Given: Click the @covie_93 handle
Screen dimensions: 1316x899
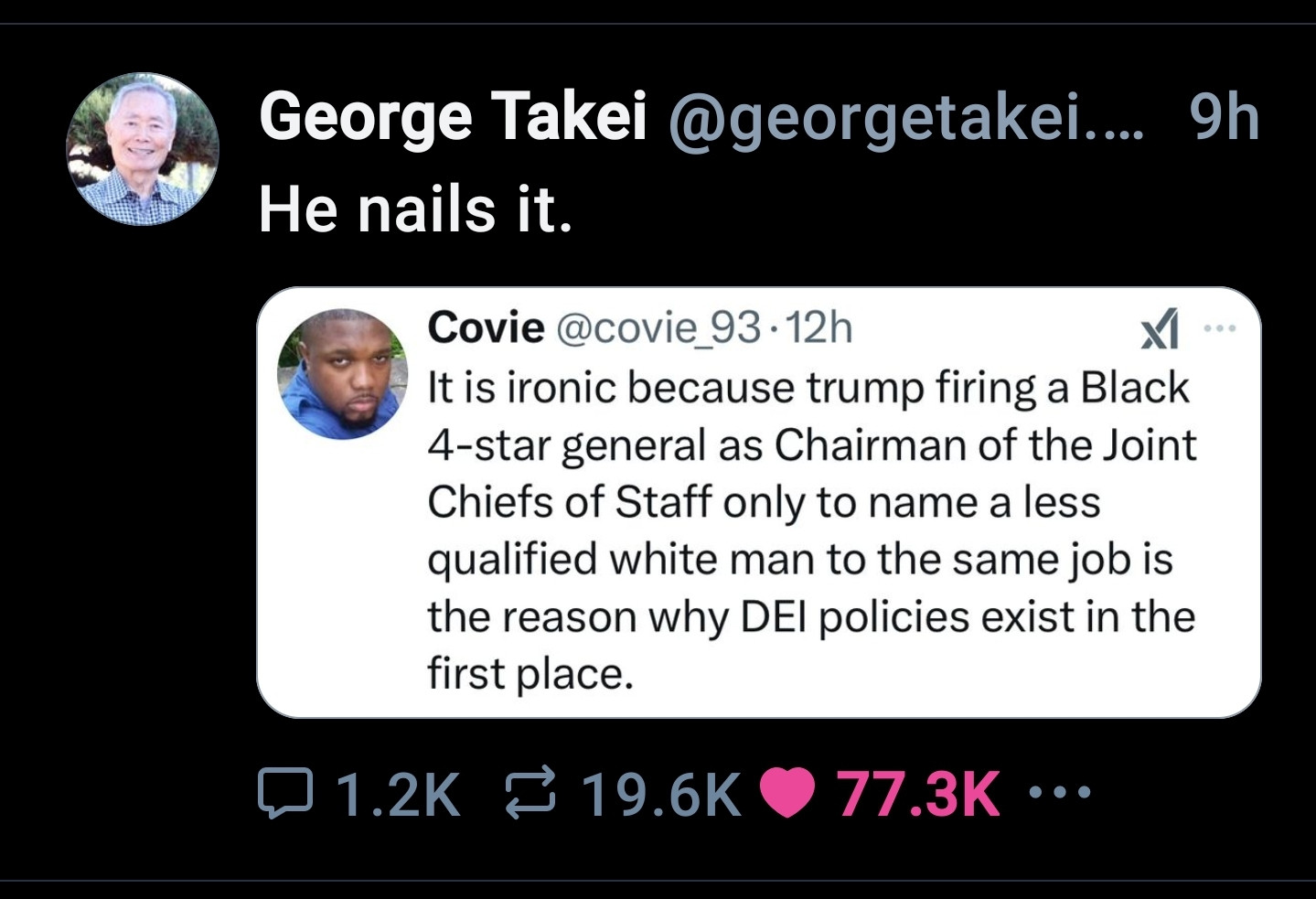Looking at the screenshot, I should pyautogui.click(x=658, y=327).
